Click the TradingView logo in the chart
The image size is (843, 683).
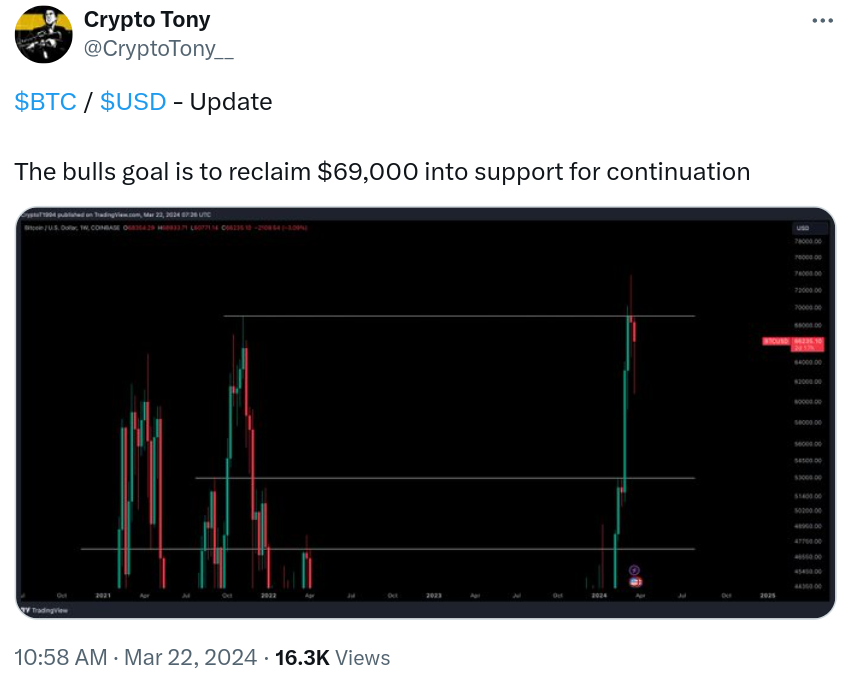pos(45,610)
